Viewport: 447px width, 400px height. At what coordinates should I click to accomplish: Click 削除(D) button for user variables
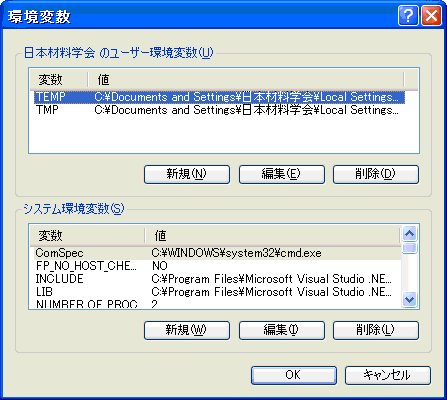tap(376, 174)
